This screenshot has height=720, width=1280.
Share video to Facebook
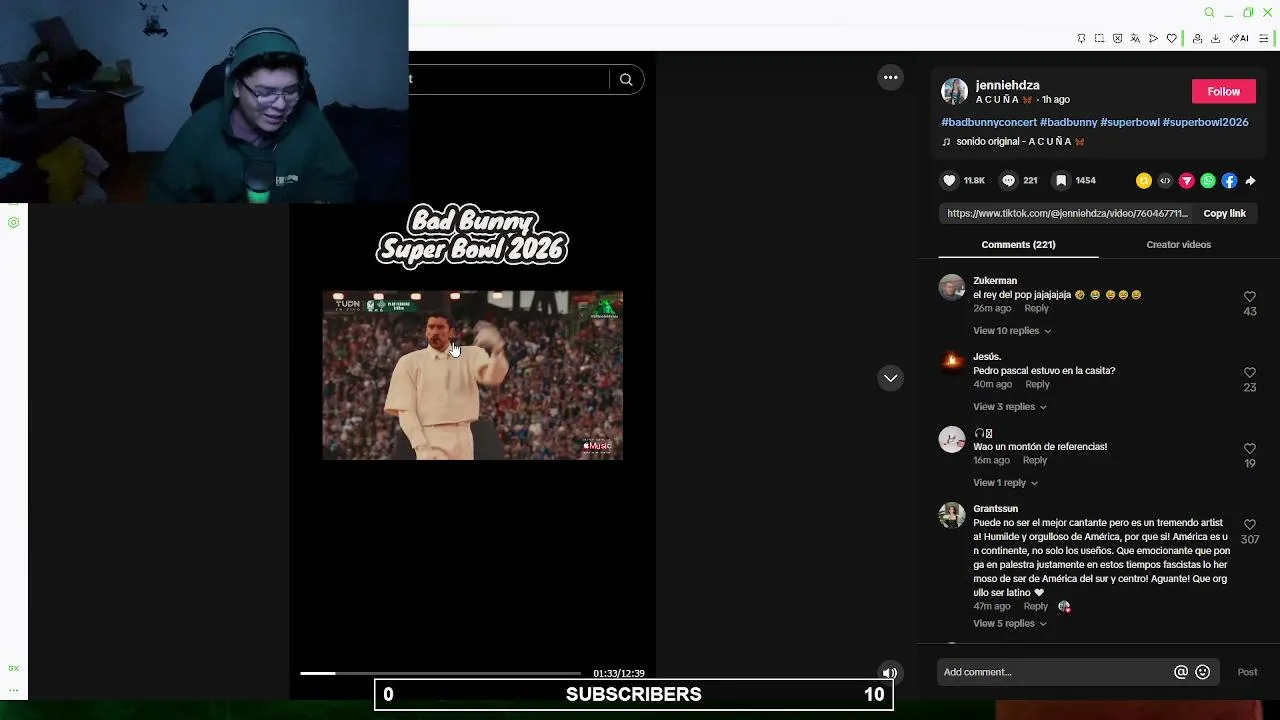tap(1229, 181)
